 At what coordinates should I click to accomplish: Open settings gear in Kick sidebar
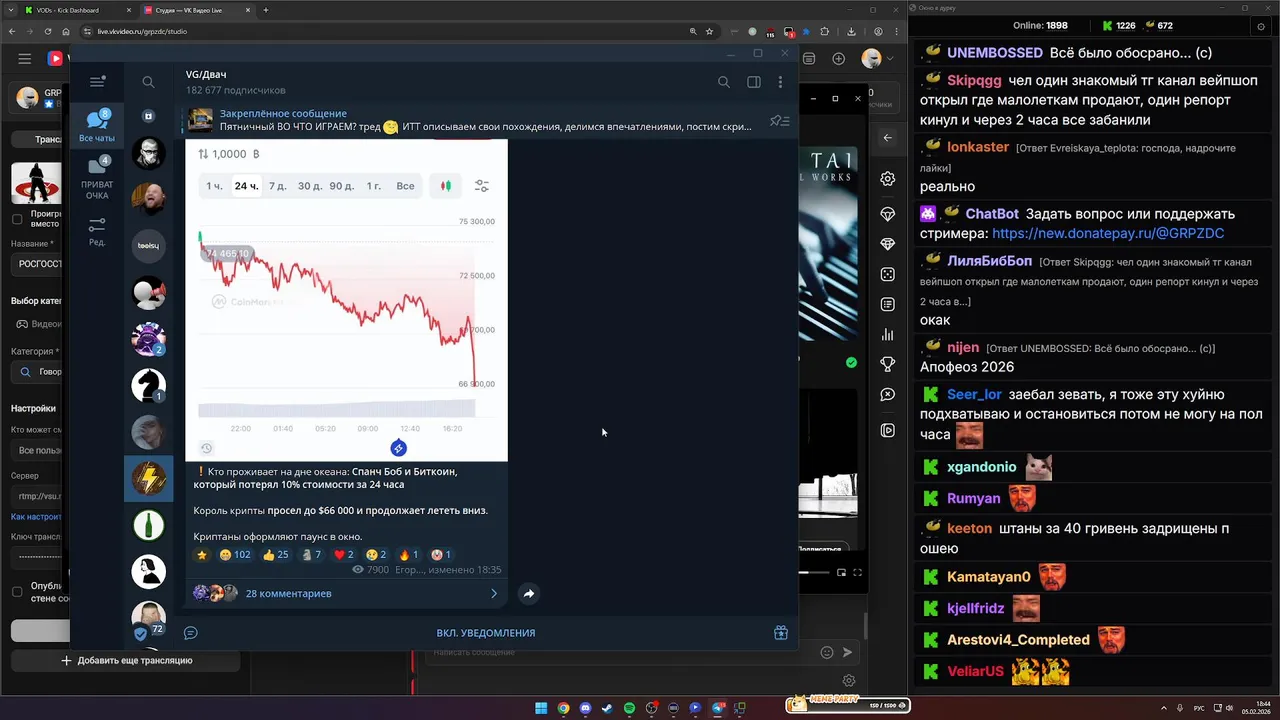(x=887, y=179)
